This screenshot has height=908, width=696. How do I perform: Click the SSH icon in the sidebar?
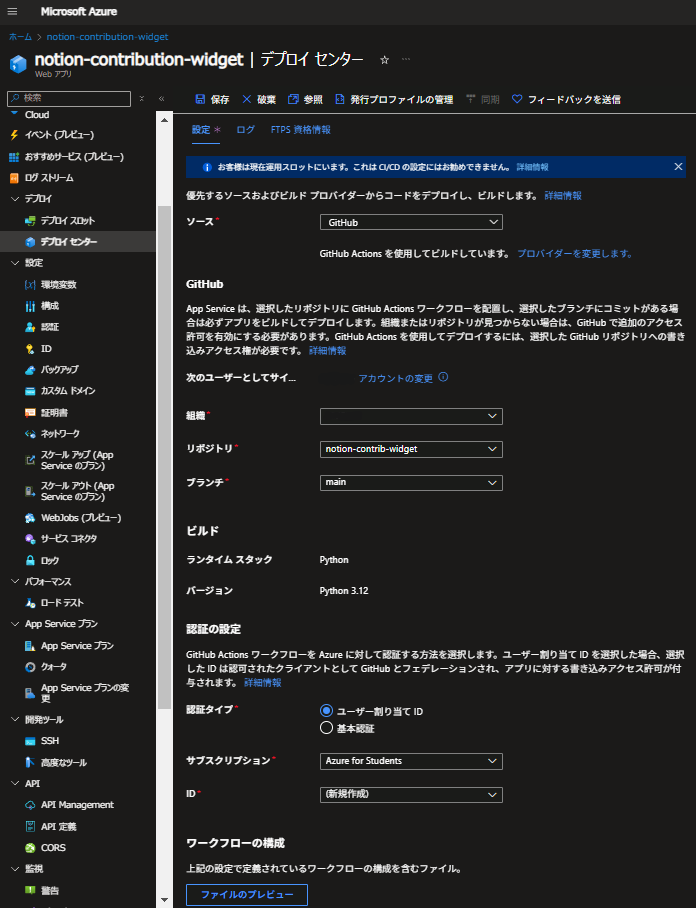(30, 741)
